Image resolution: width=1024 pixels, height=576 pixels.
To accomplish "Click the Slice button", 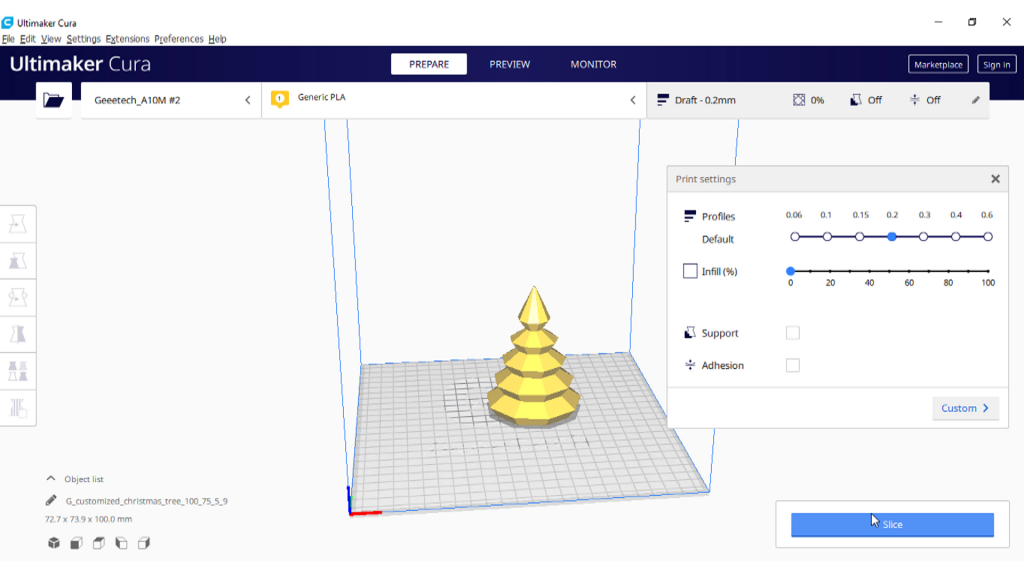I will tap(892, 524).
